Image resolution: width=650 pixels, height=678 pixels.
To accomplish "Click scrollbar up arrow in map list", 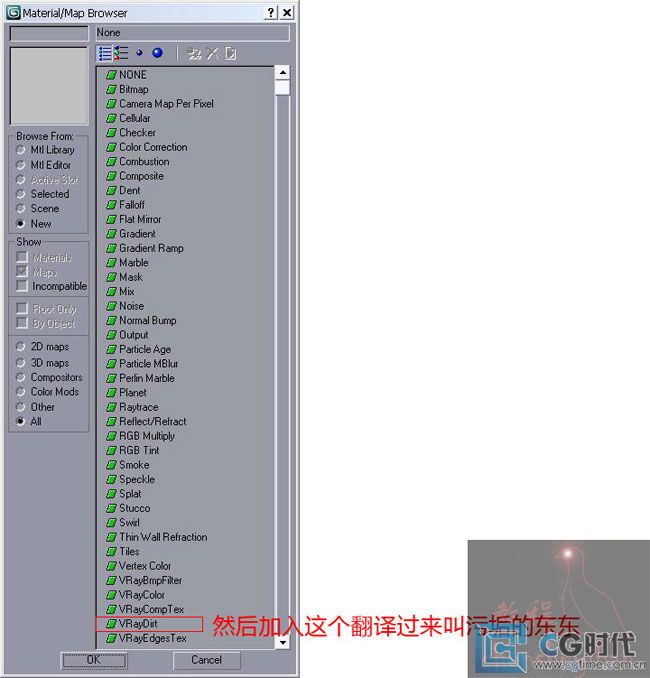I will (282, 73).
